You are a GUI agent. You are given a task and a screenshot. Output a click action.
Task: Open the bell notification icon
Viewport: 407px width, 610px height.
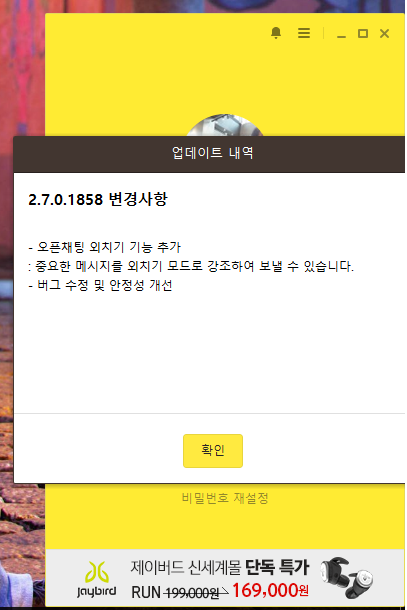[276, 33]
